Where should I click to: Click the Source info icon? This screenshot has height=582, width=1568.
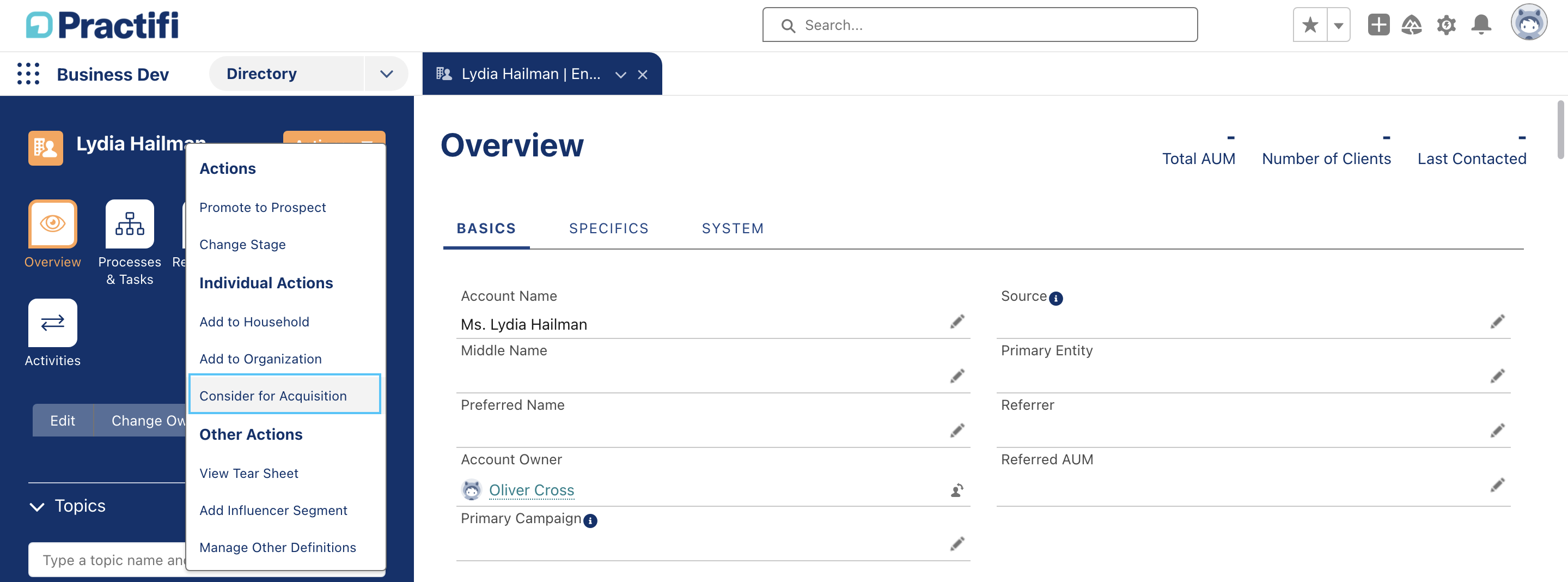[x=1056, y=298]
